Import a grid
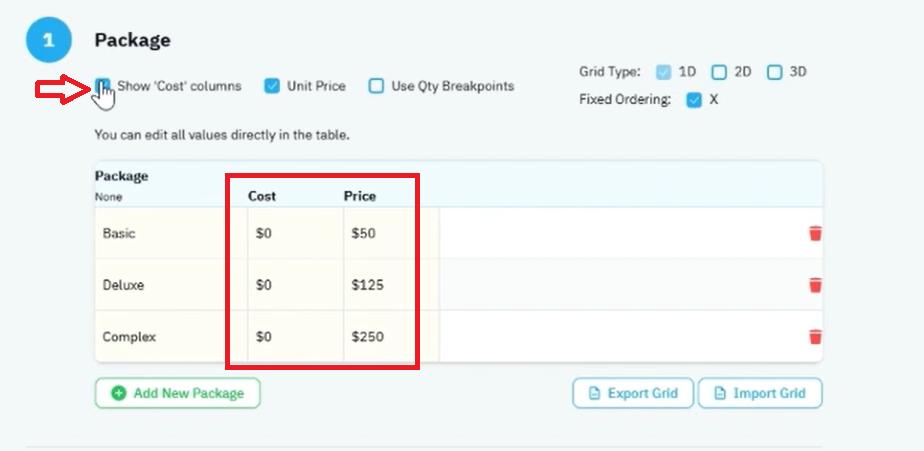 [x=760, y=393]
